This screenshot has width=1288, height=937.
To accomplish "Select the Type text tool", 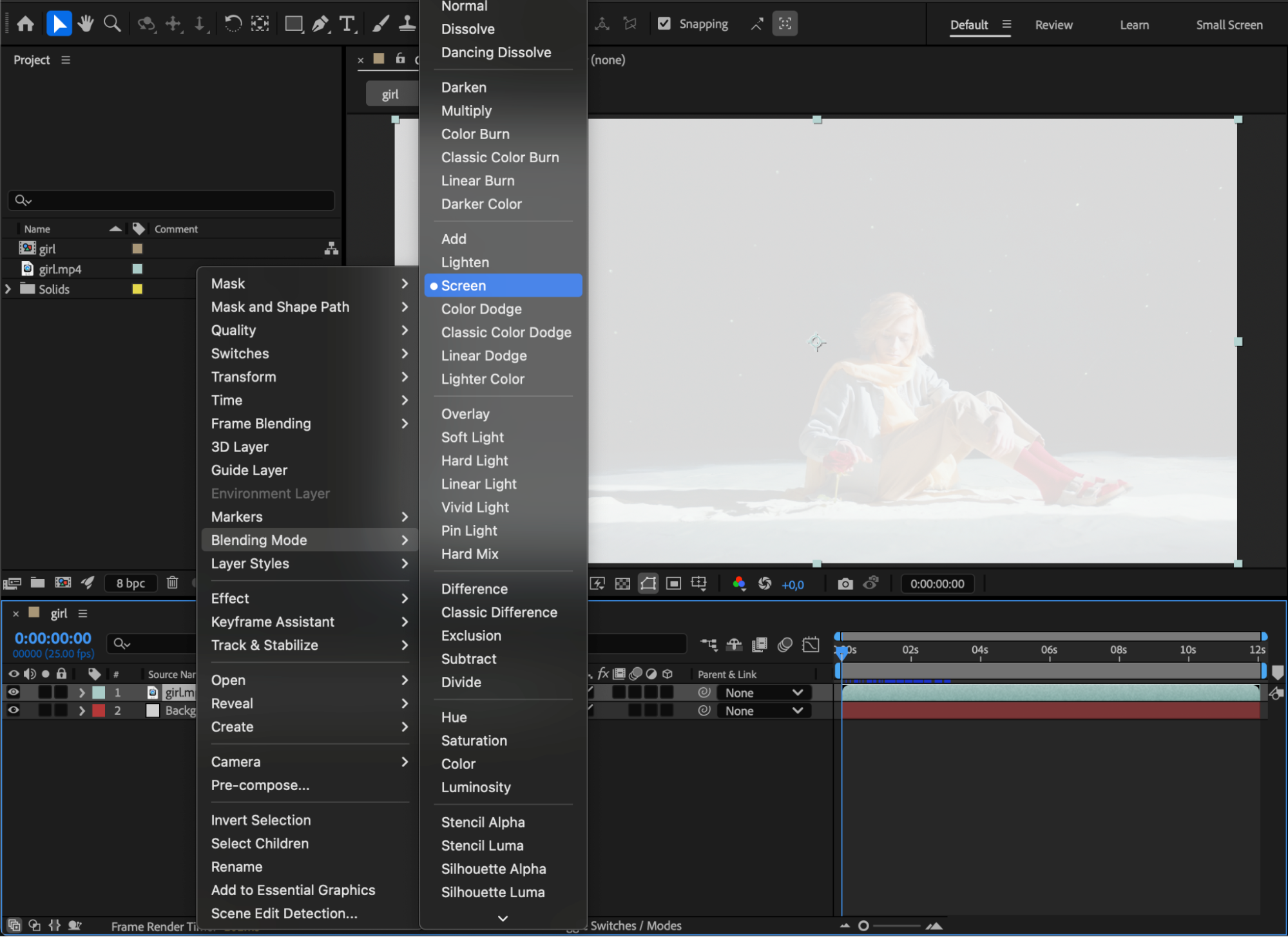I will [347, 24].
